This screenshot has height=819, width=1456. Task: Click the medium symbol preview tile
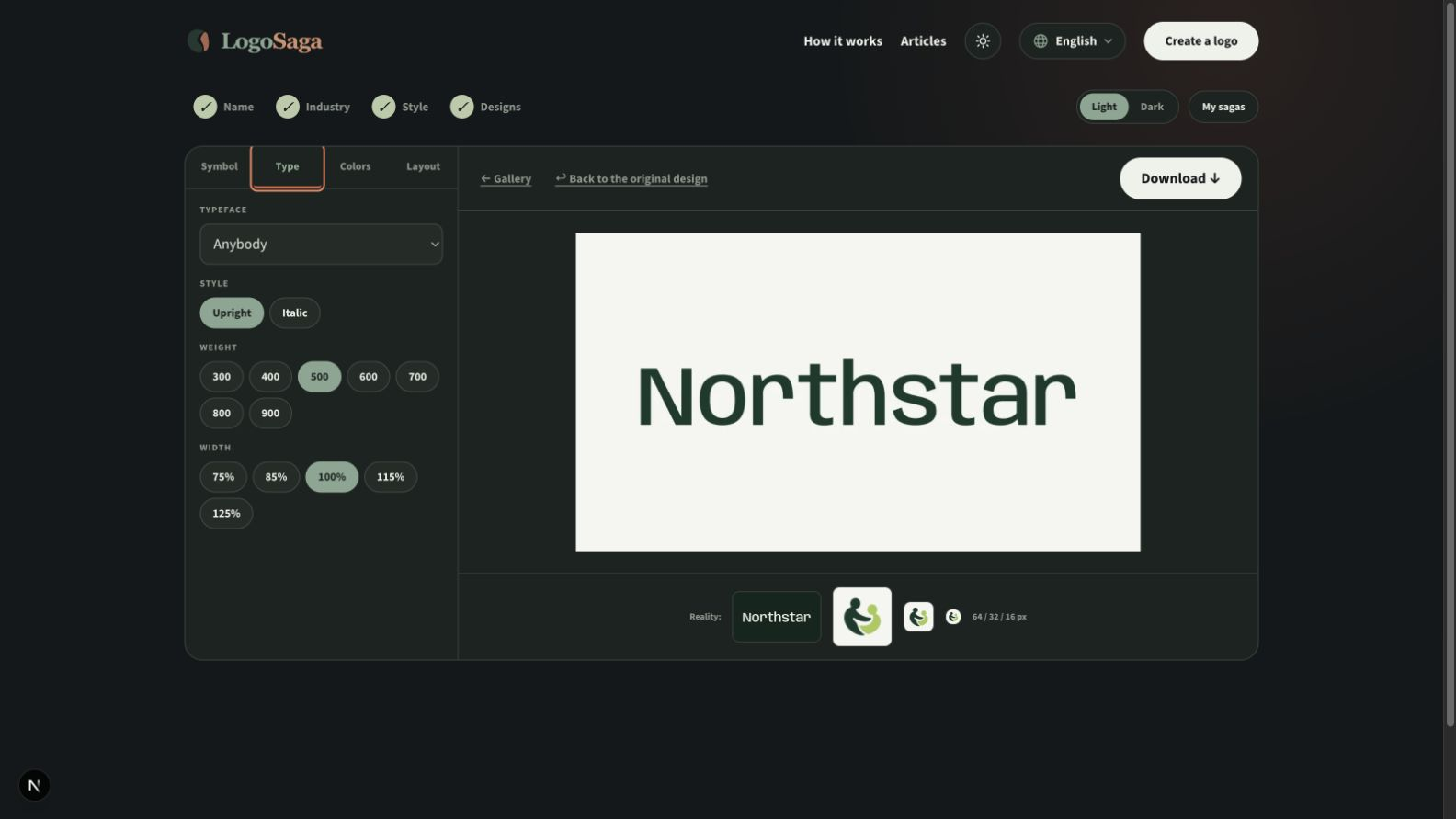click(x=918, y=617)
